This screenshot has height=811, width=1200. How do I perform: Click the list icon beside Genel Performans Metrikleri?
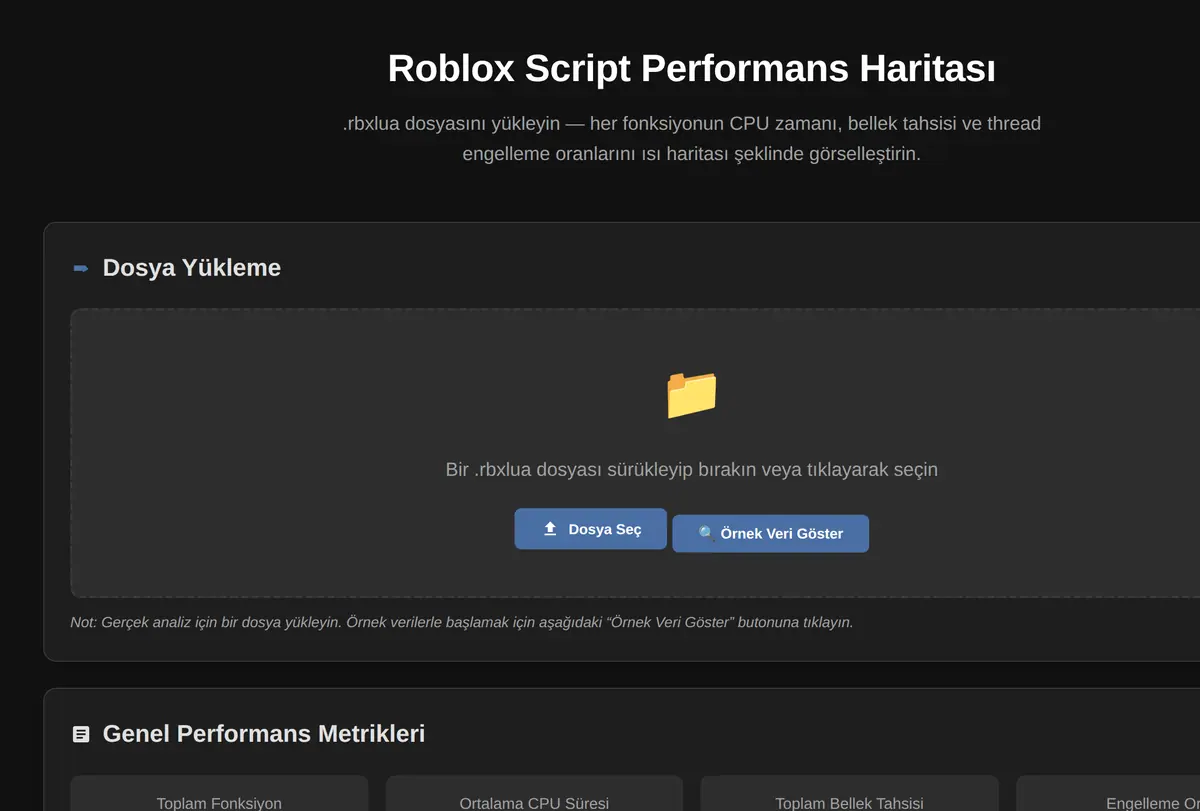[x=81, y=734]
